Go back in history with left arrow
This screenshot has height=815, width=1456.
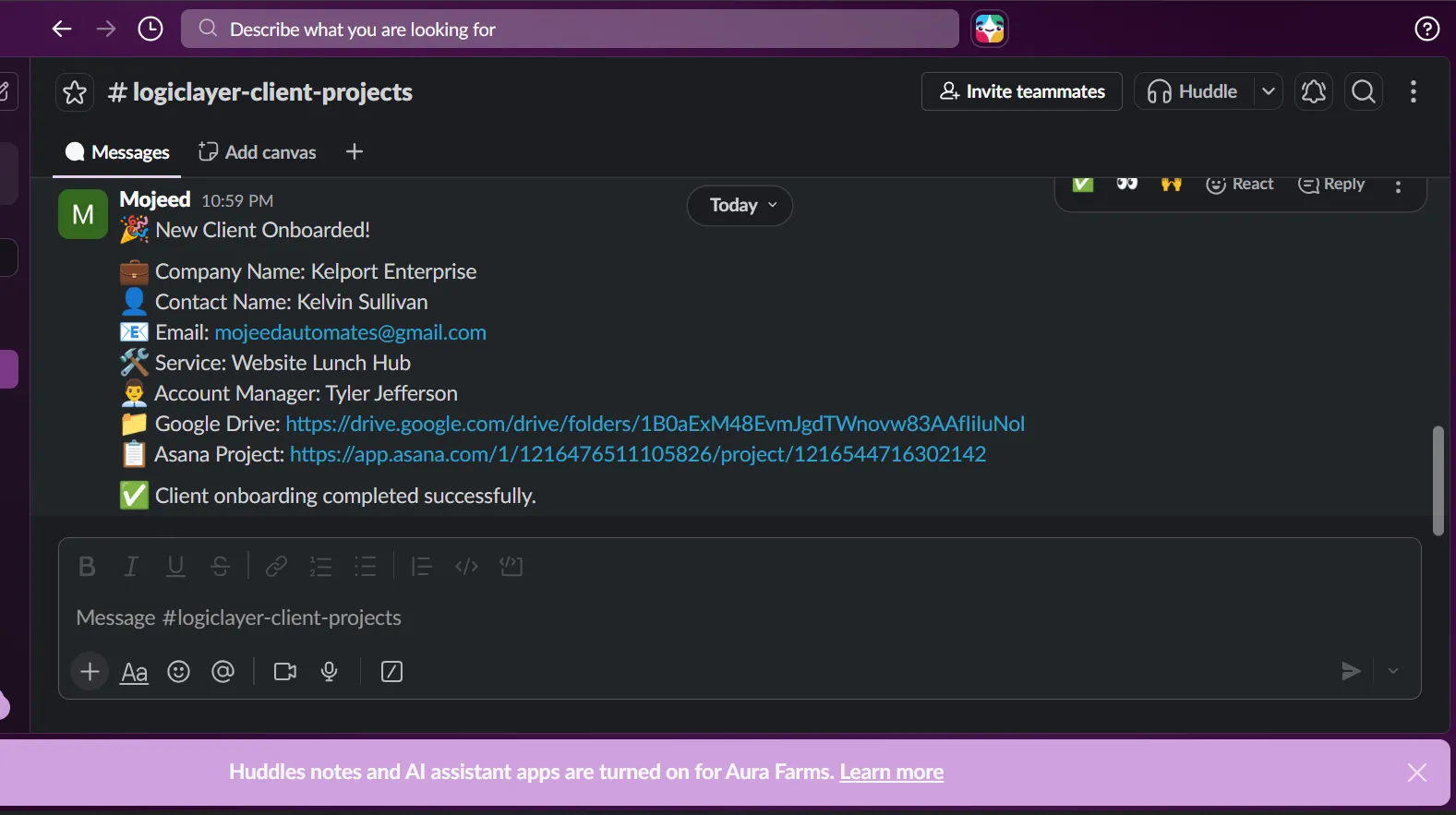click(62, 30)
